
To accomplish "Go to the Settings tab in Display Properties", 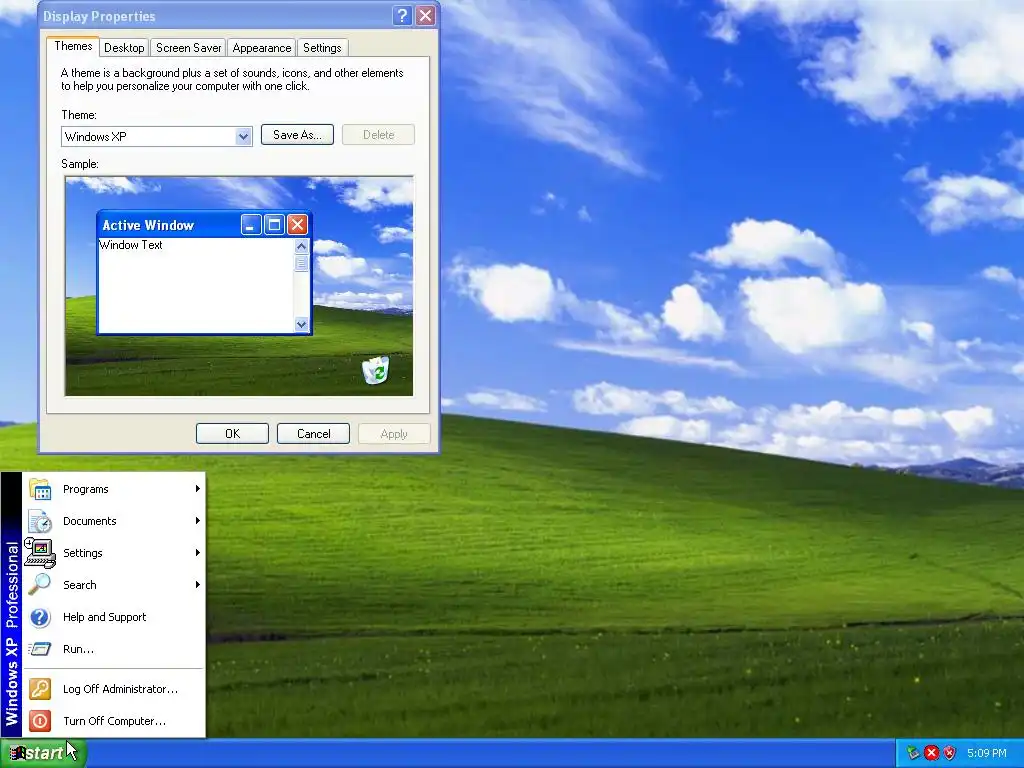I will point(322,48).
